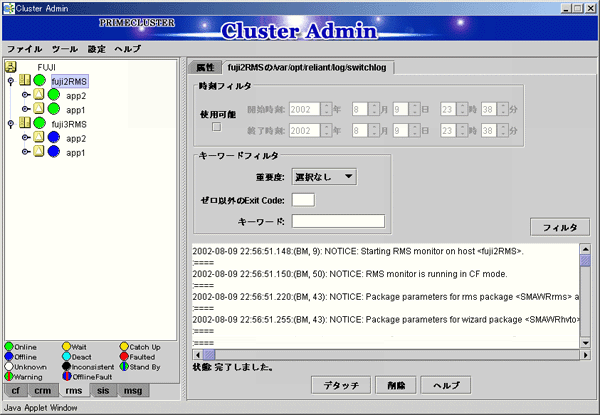Collapse the fuji3RMS tree node
This screenshot has height=415, width=600.
pos(11,124)
